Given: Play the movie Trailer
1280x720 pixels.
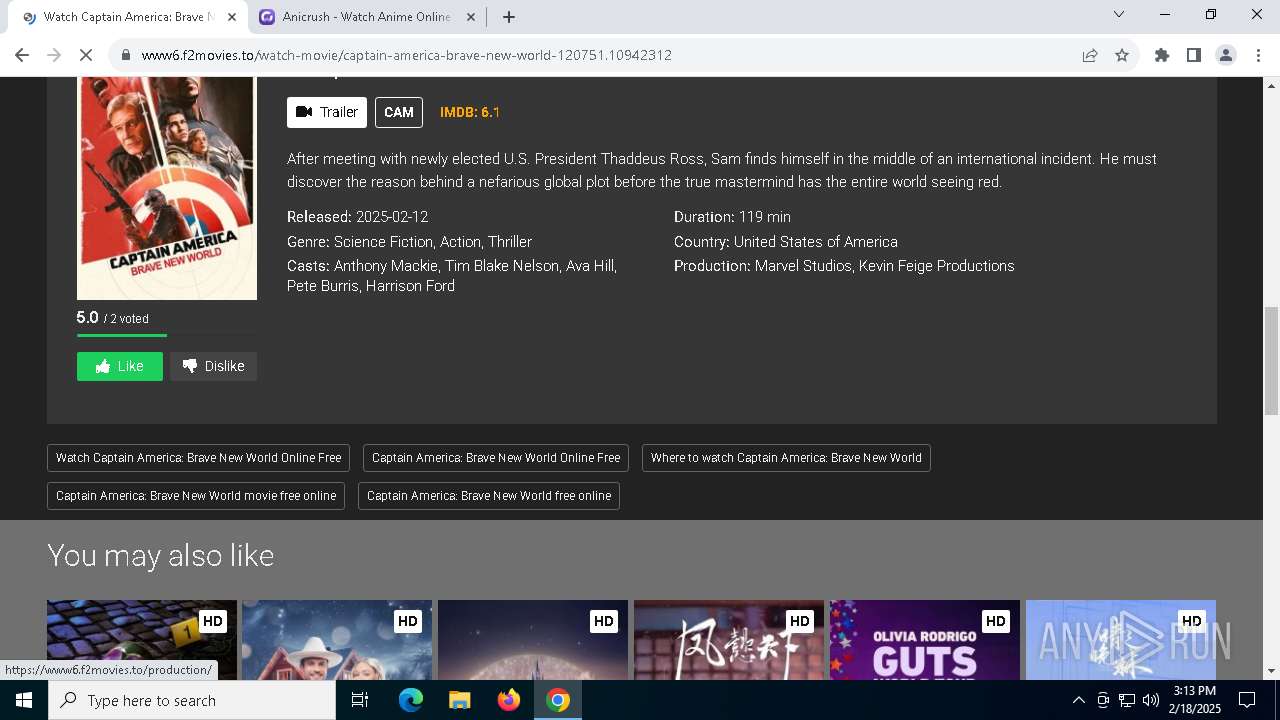Looking at the screenshot, I should click(x=327, y=112).
